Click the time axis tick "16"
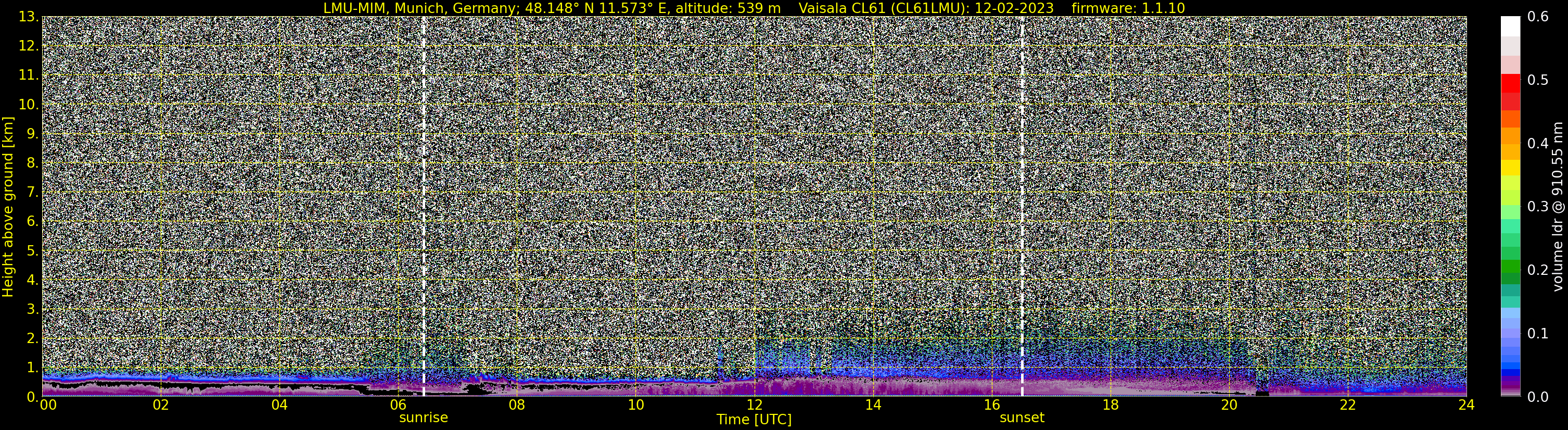The width and height of the screenshot is (1568, 430). click(x=991, y=405)
